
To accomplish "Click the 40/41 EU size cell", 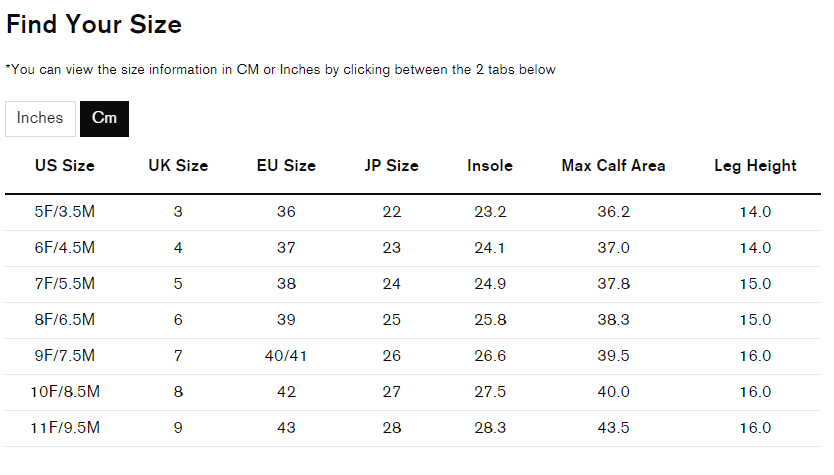I will [286, 356].
